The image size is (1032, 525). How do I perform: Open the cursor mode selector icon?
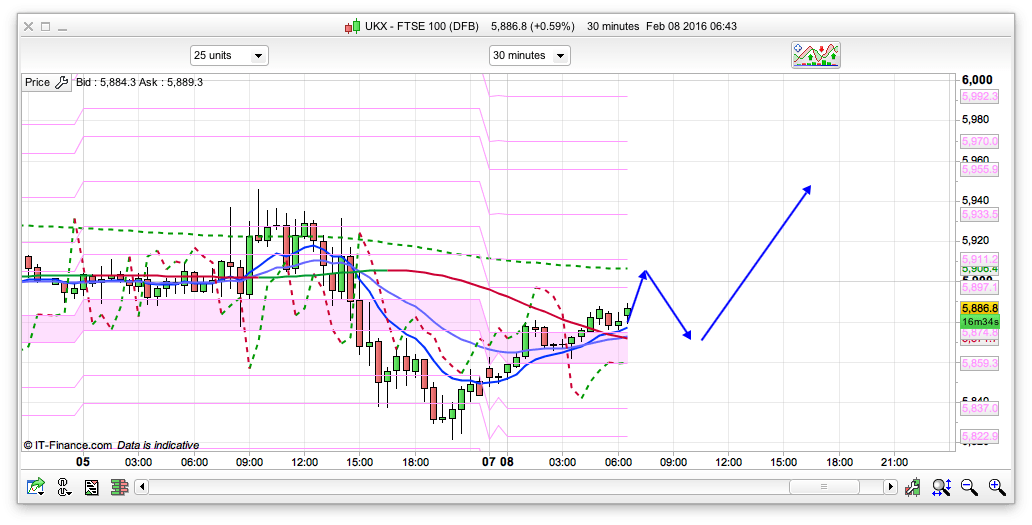click(64, 487)
